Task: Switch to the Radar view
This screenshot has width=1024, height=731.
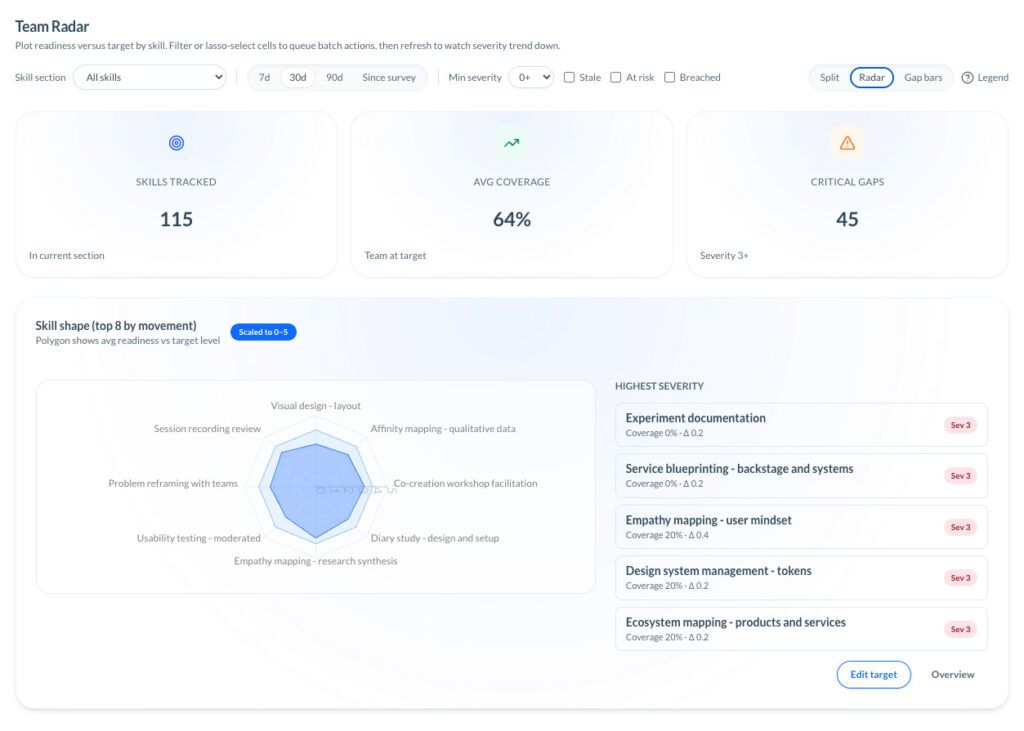Action: tap(872, 77)
